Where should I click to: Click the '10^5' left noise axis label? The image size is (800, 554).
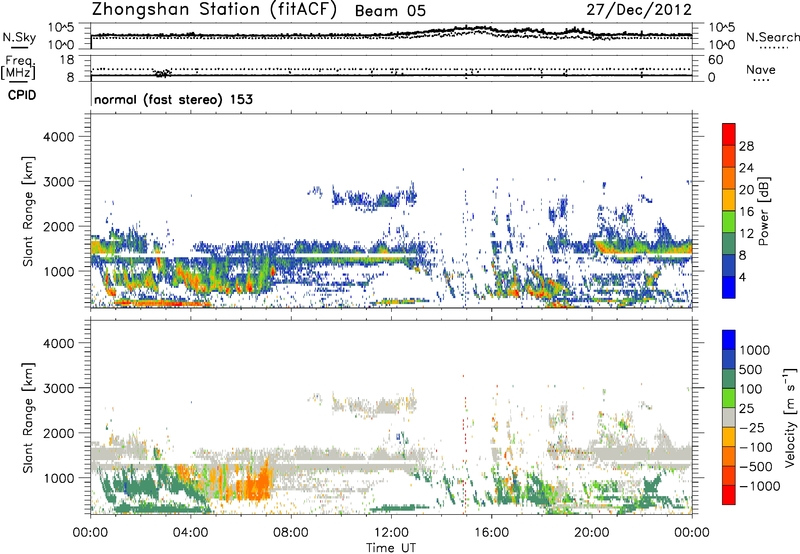click(61, 27)
